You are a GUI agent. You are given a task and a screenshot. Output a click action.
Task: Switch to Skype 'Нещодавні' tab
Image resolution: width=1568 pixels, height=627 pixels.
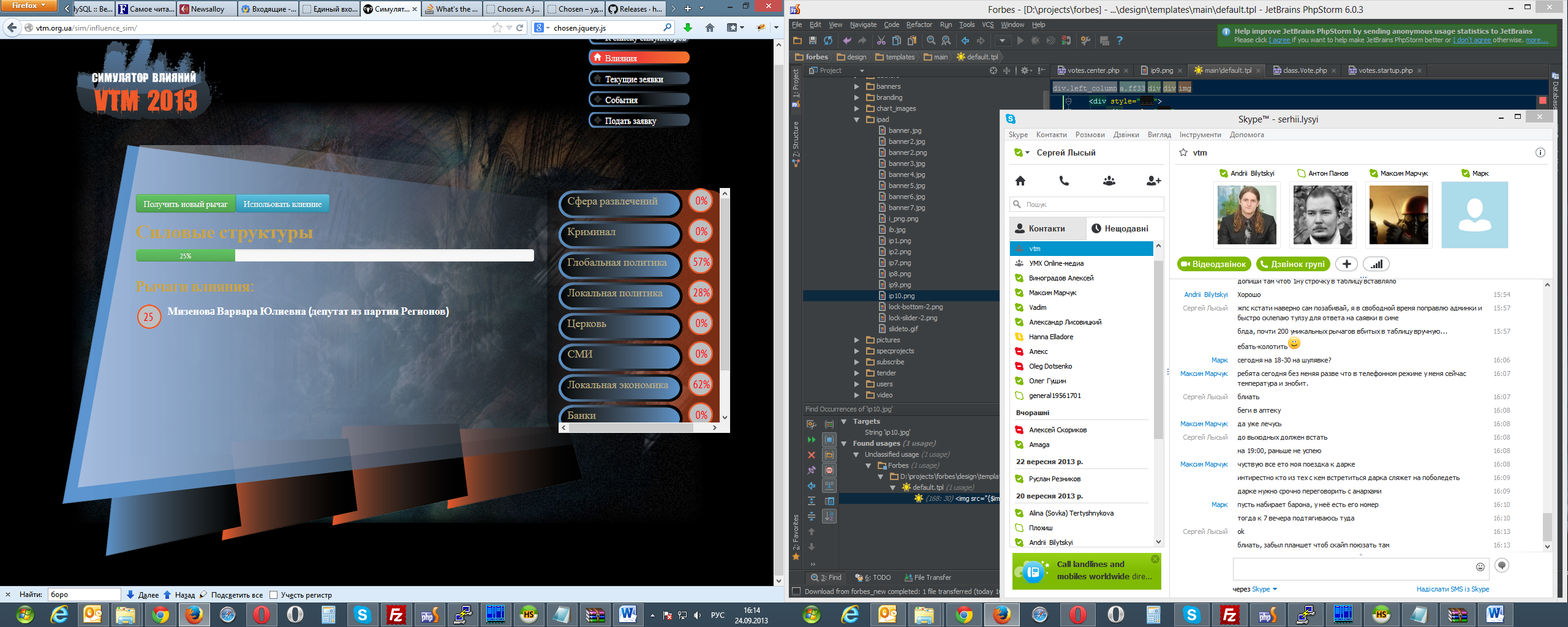[x=1125, y=228]
